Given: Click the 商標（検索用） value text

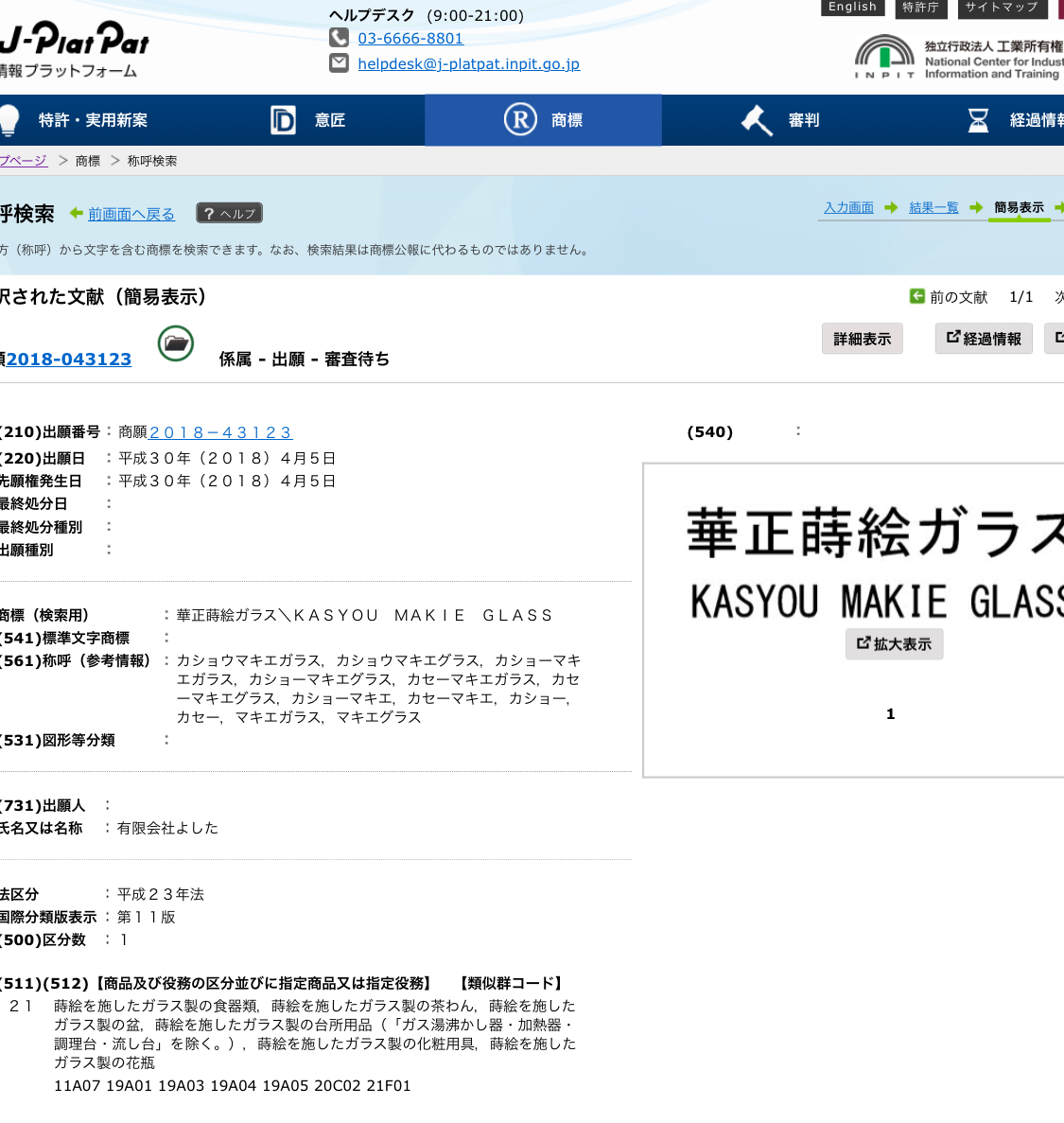Looking at the screenshot, I should (365, 615).
